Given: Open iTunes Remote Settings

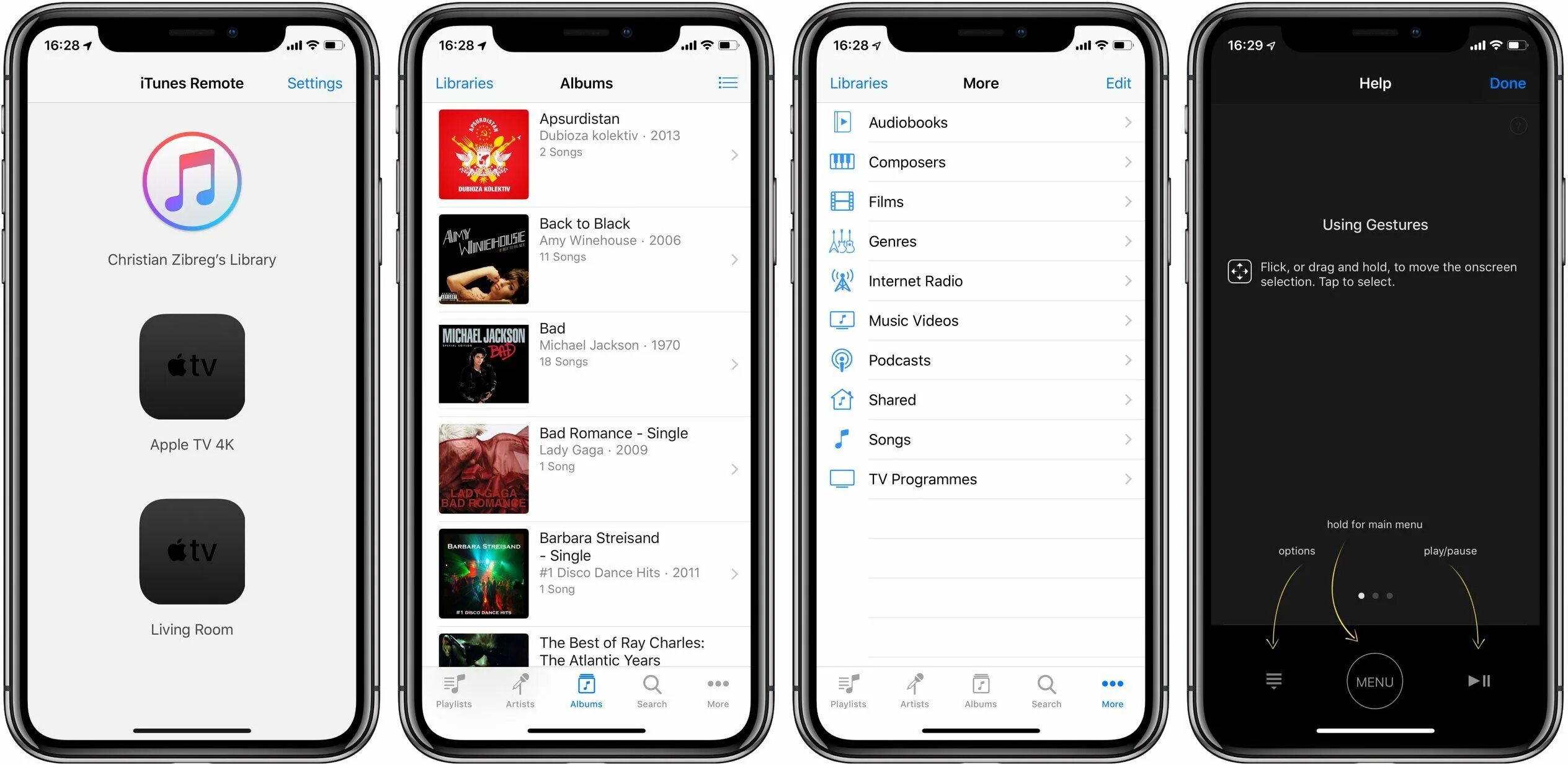Looking at the screenshot, I should 314,84.
